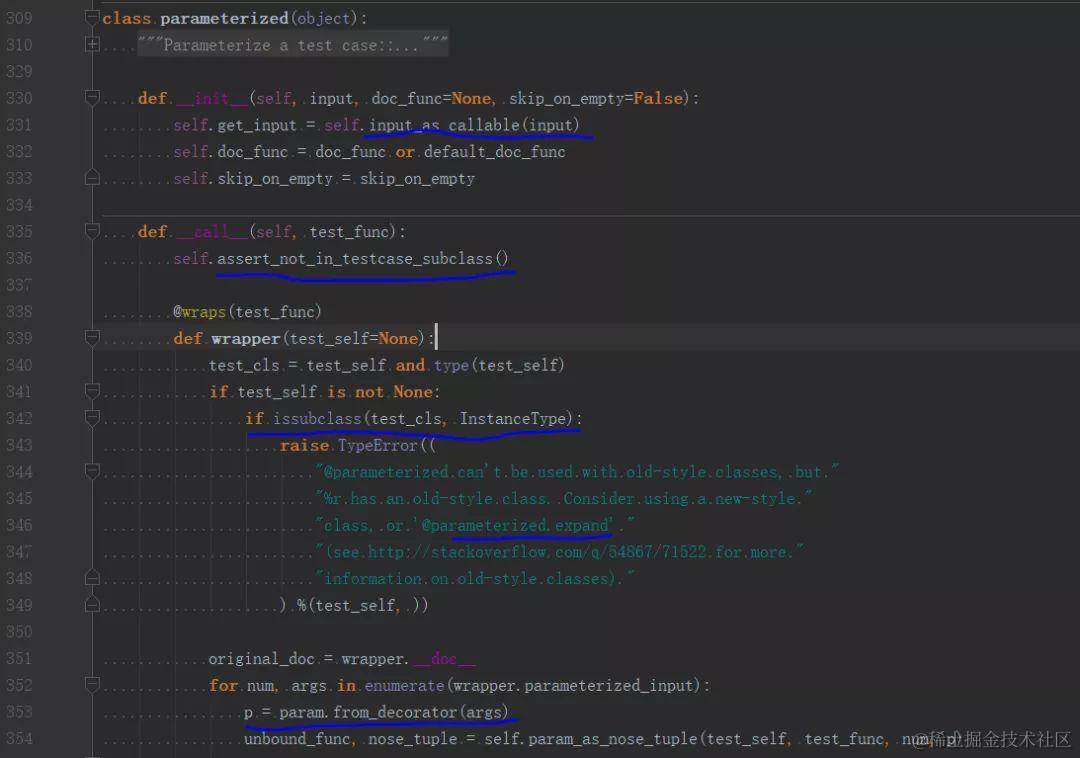Expand the folded docstring plus marker on line 310
The width and height of the screenshot is (1080, 758).
click(92, 45)
